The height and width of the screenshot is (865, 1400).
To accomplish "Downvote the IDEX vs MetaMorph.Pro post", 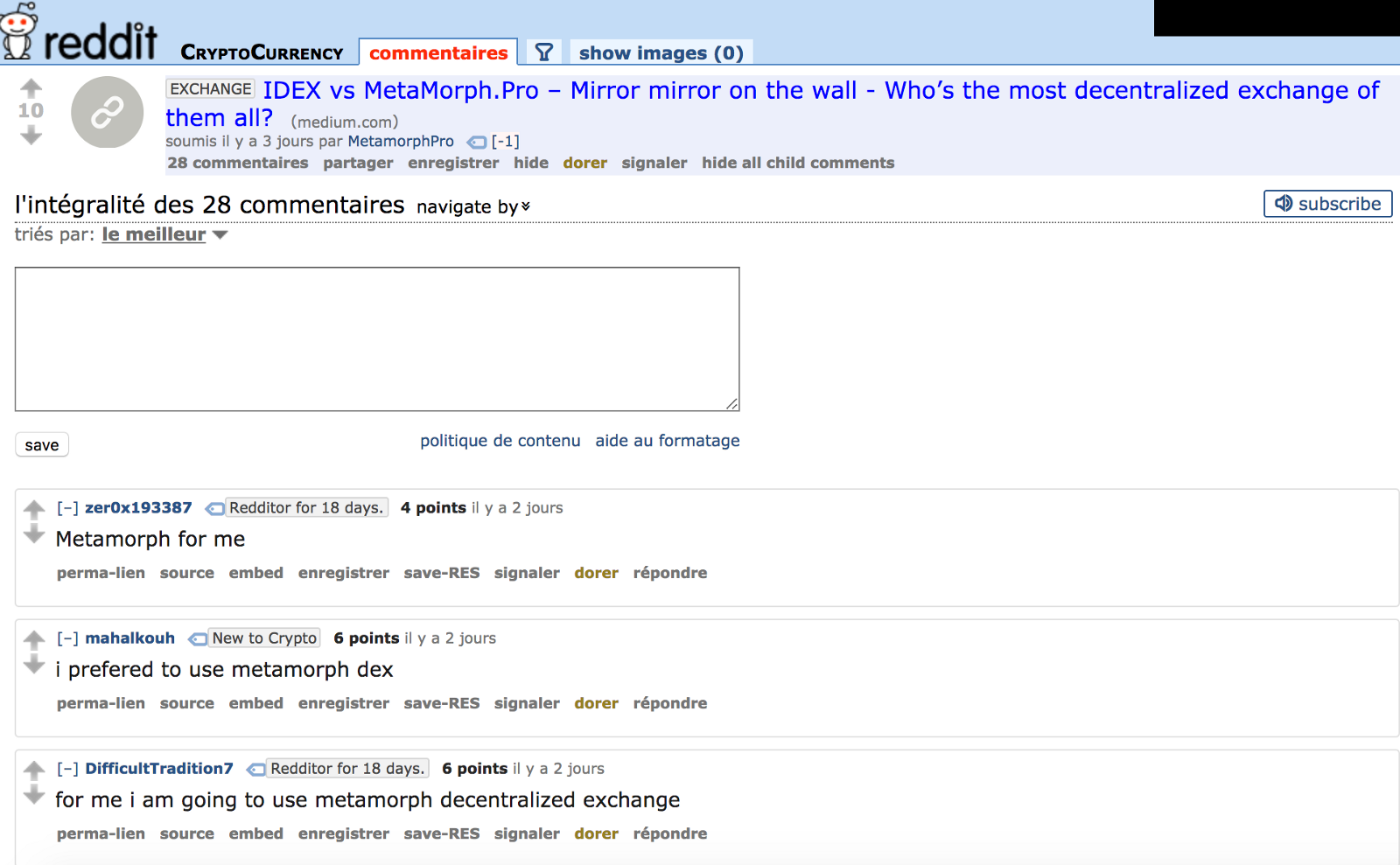I will (31, 135).
